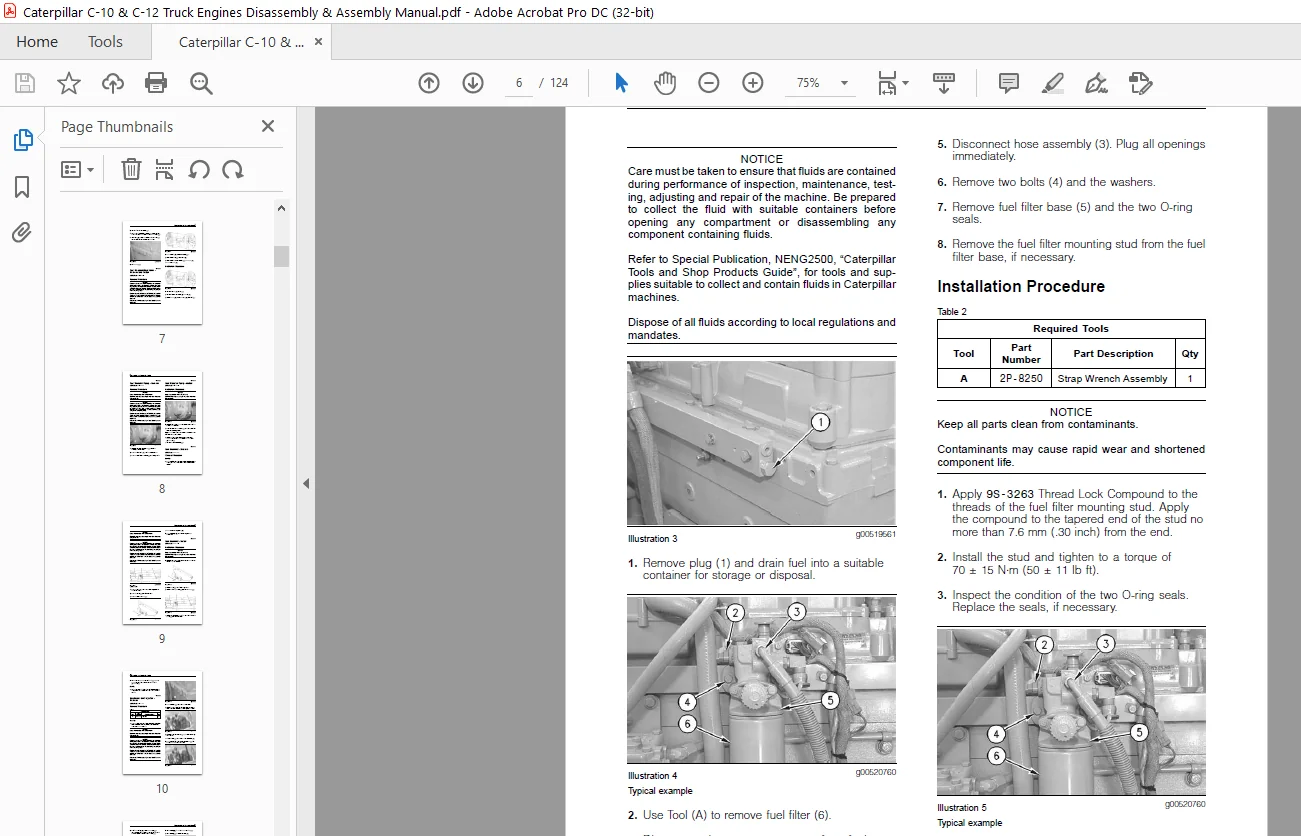Viewport: 1301px width, 836px height.
Task: Add a comment sticky note
Action: 1009,83
